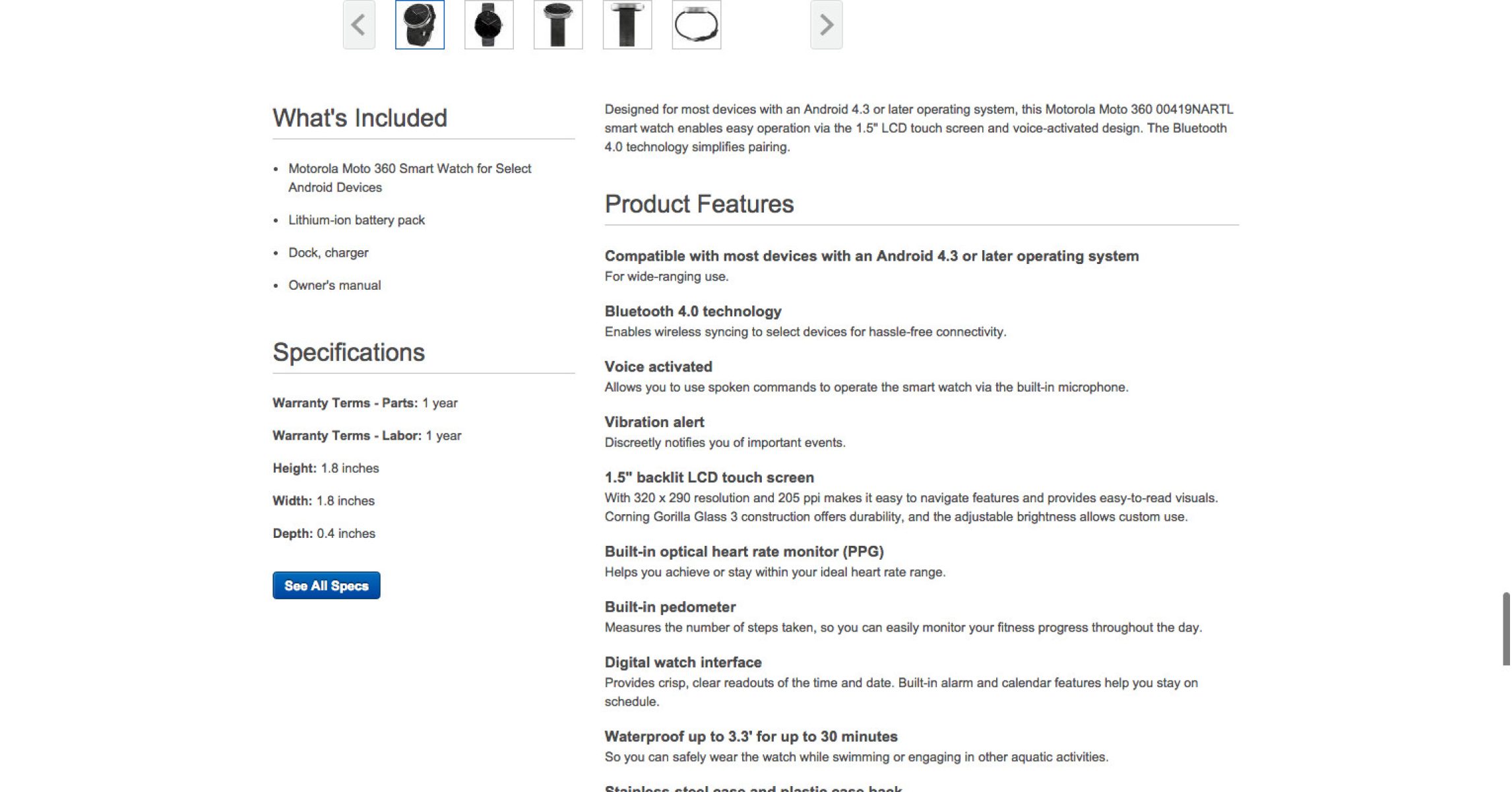Click the Specifications section heading
Viewport: 1512px width, 792px height.
[x=348, y=352]
